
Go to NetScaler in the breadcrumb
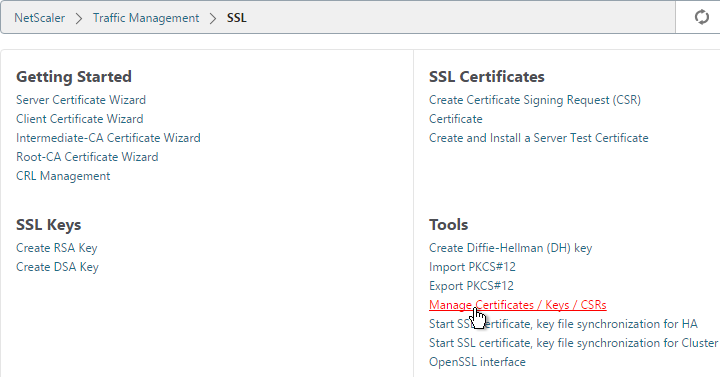[x=39, y=18]
